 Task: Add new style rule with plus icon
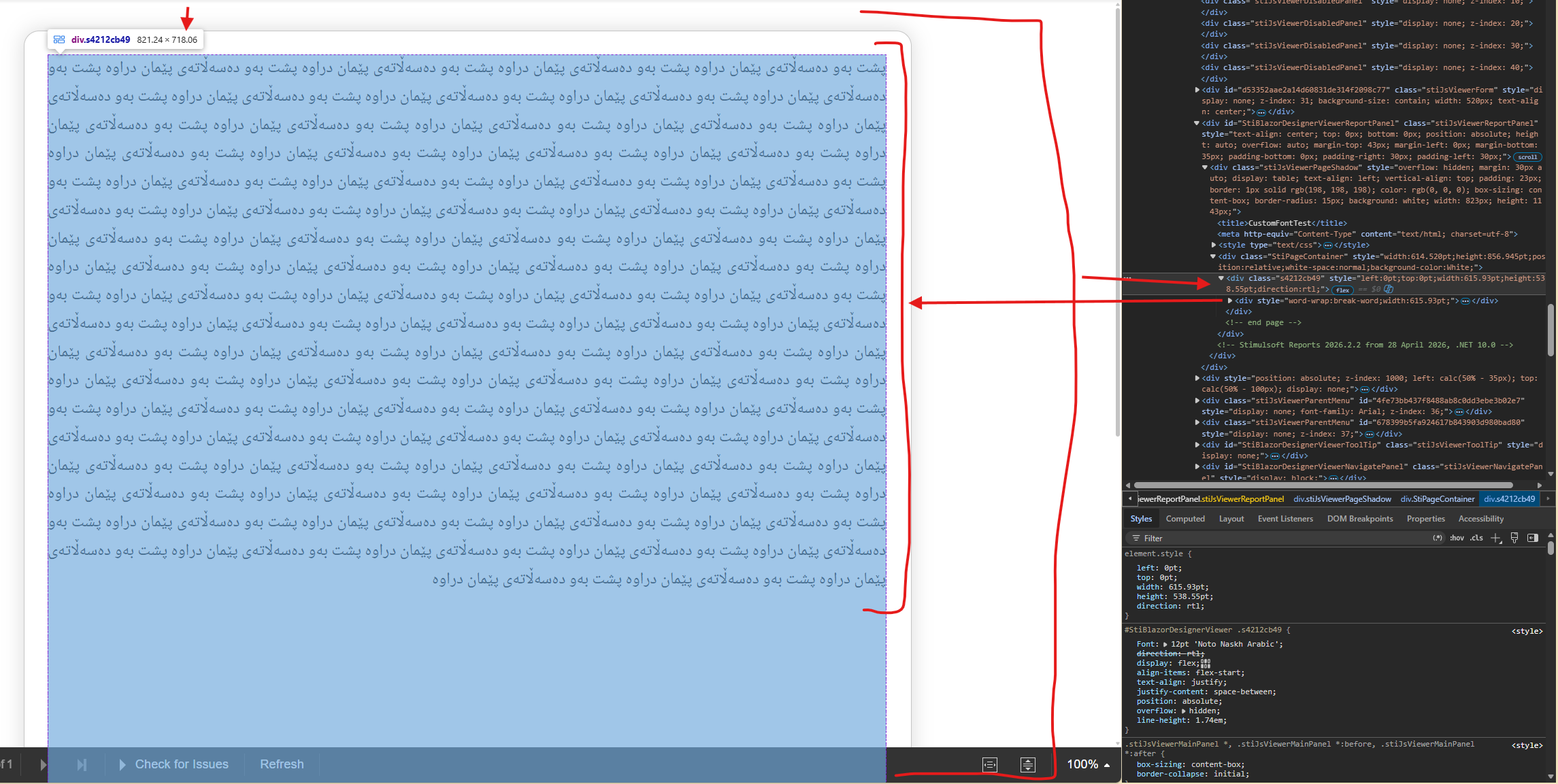click(x=1495, y=538)
